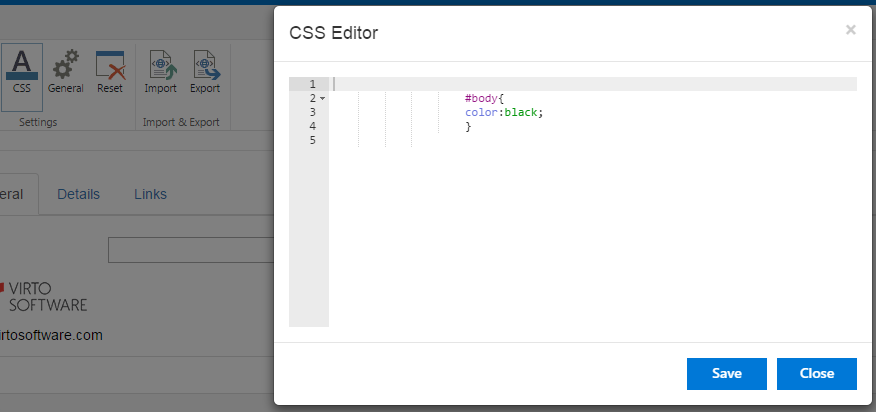The width and height of the screenshot is (876, 412).
Task: Choose the Export ribbon icon
Action: point(205,73)
